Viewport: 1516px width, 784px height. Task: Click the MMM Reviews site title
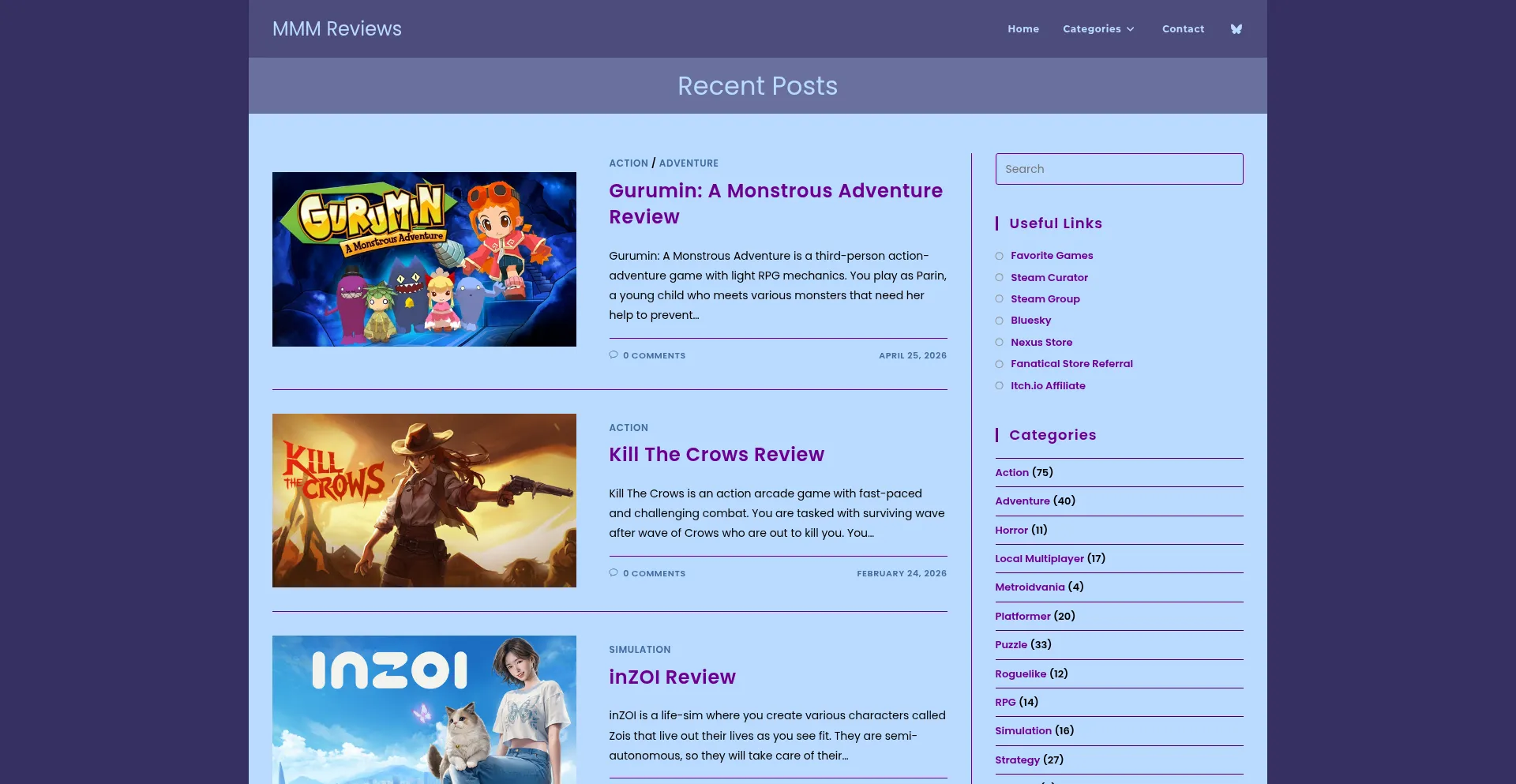337,28
